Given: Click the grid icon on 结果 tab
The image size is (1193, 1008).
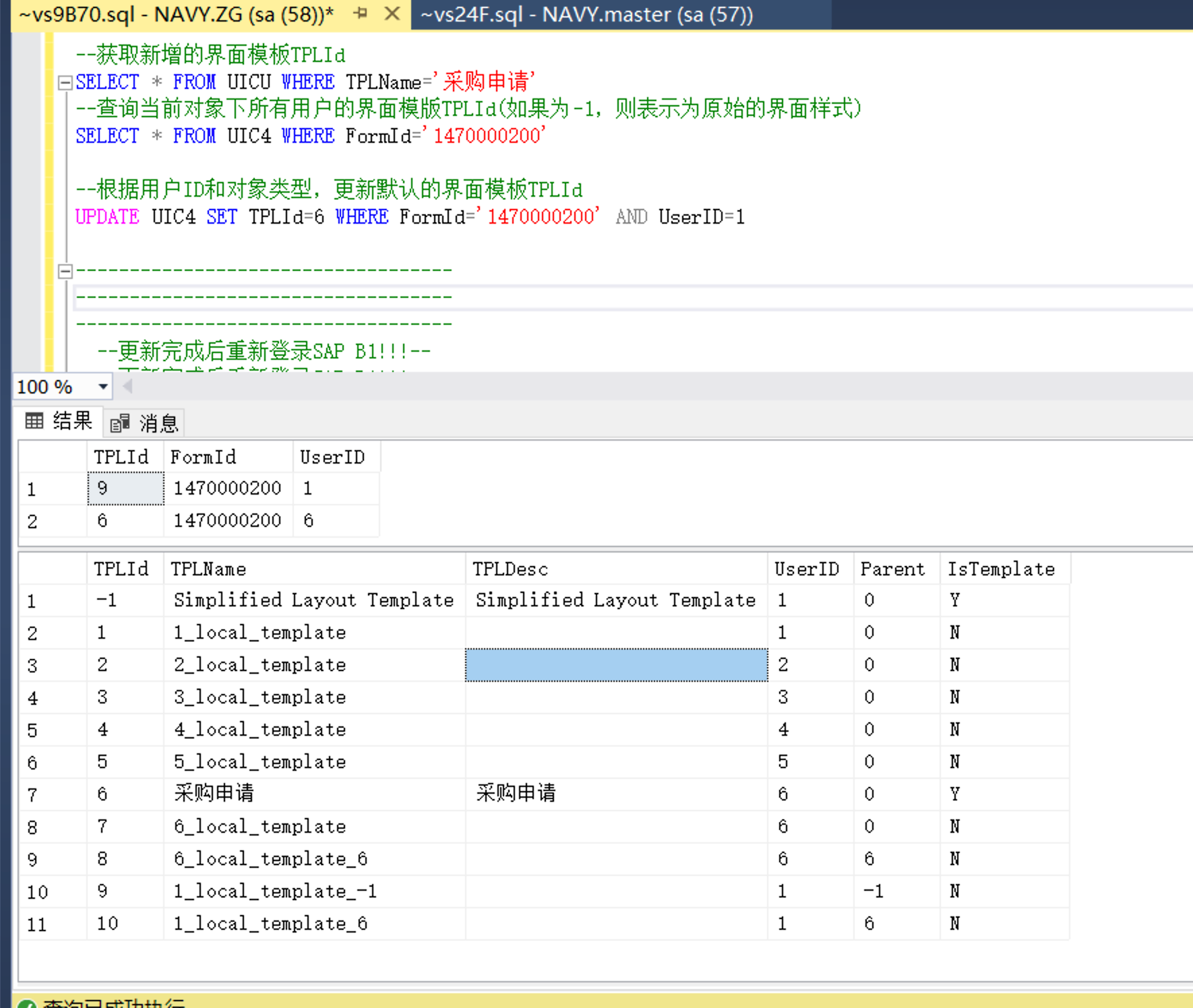Looking at the screenshot, I should tap(34, 422).
